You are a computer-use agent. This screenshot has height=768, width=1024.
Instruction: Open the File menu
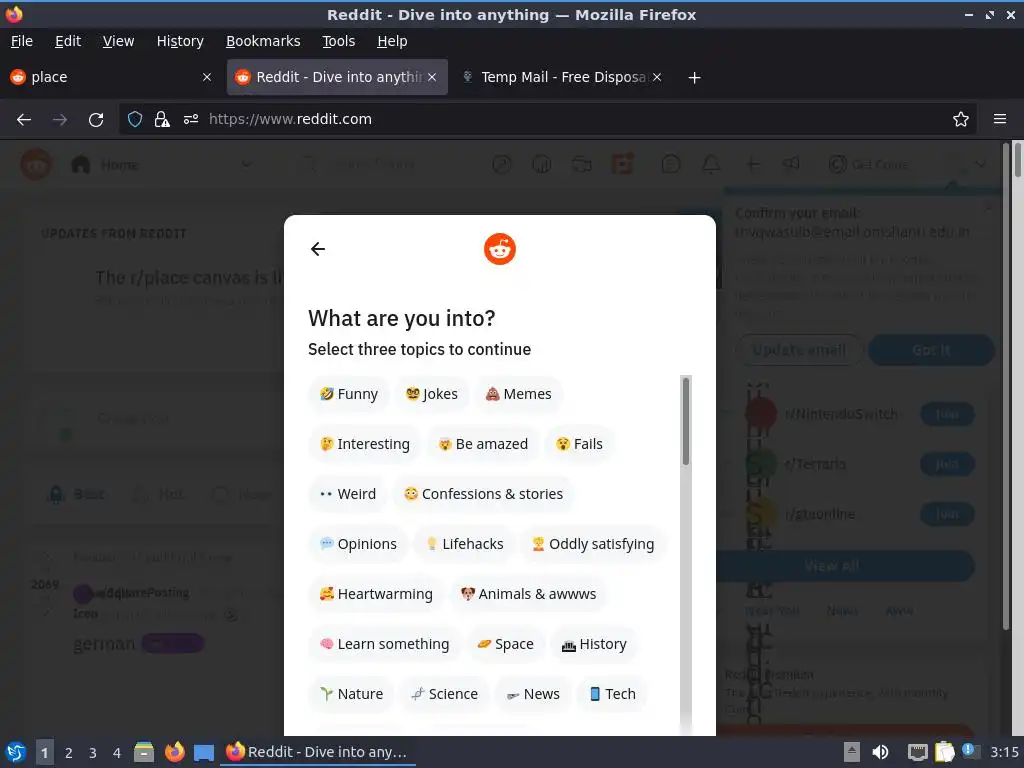pos(22,41)
